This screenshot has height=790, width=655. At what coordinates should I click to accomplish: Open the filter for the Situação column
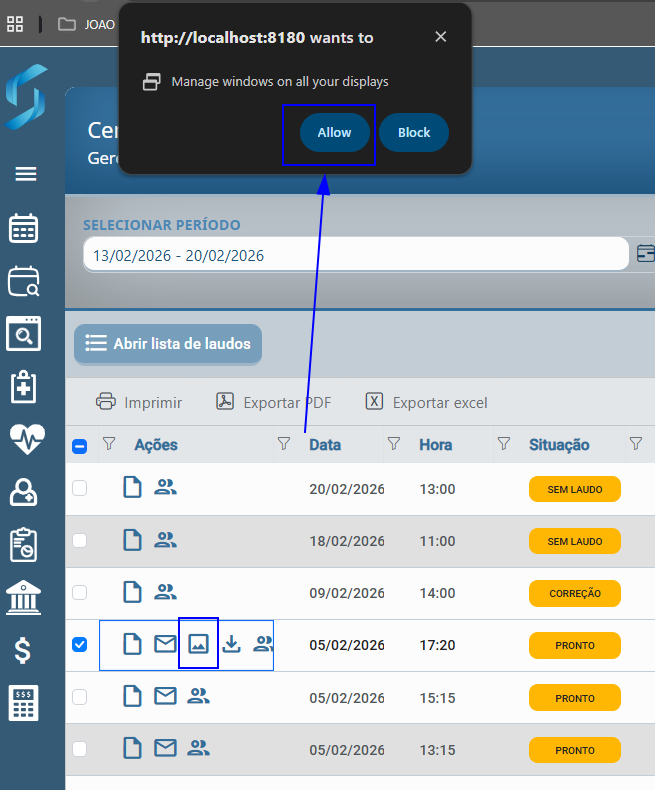pos(635,444)
